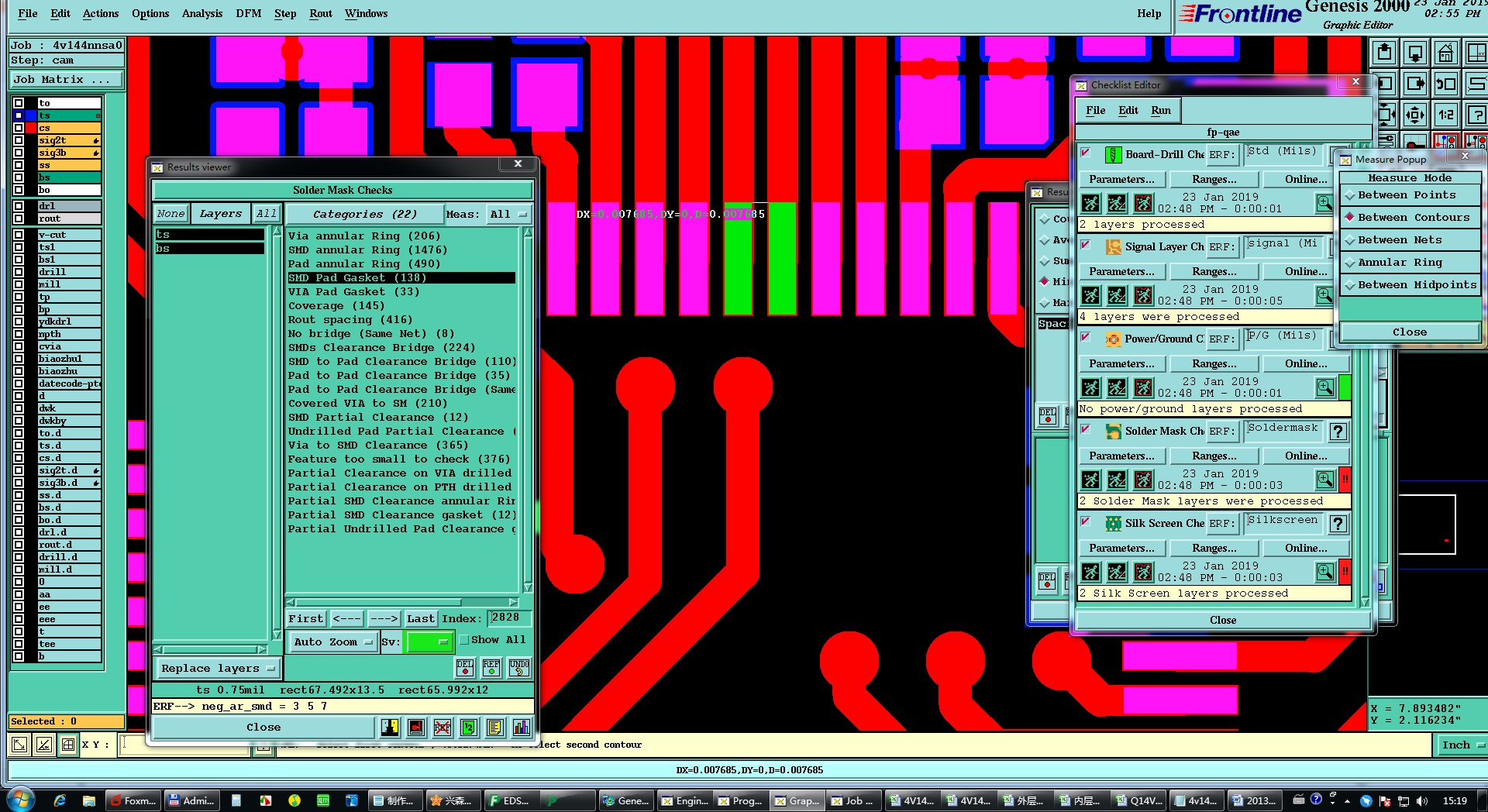1488x812 pixels.
Task: Click the category list horizontal scrollbar
Action: click(x=402, y=602)
